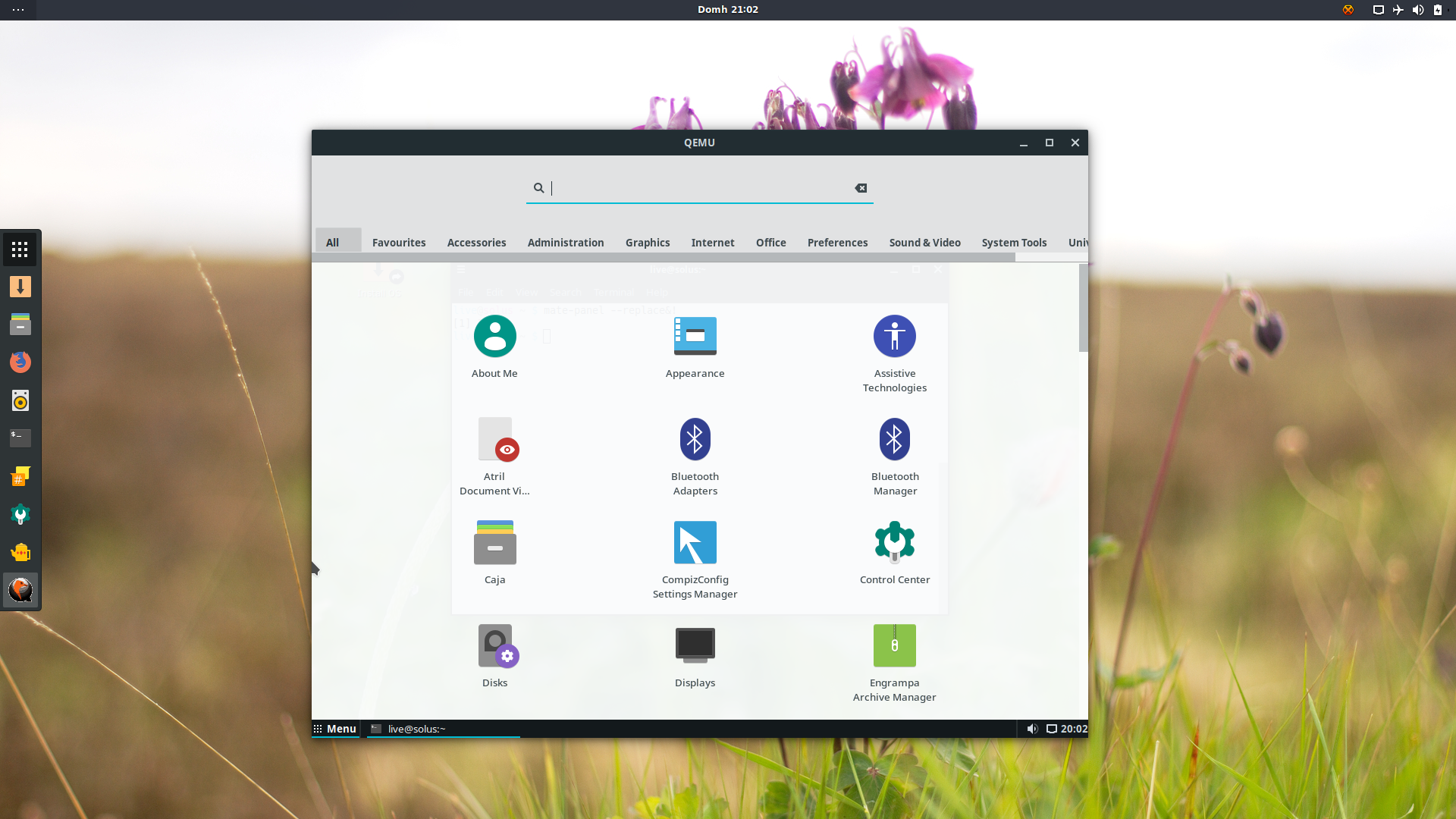Switch to the Favourites tab
This screenshot has height=819, width=1456.
pyautogui.click(x=399, y=243)
